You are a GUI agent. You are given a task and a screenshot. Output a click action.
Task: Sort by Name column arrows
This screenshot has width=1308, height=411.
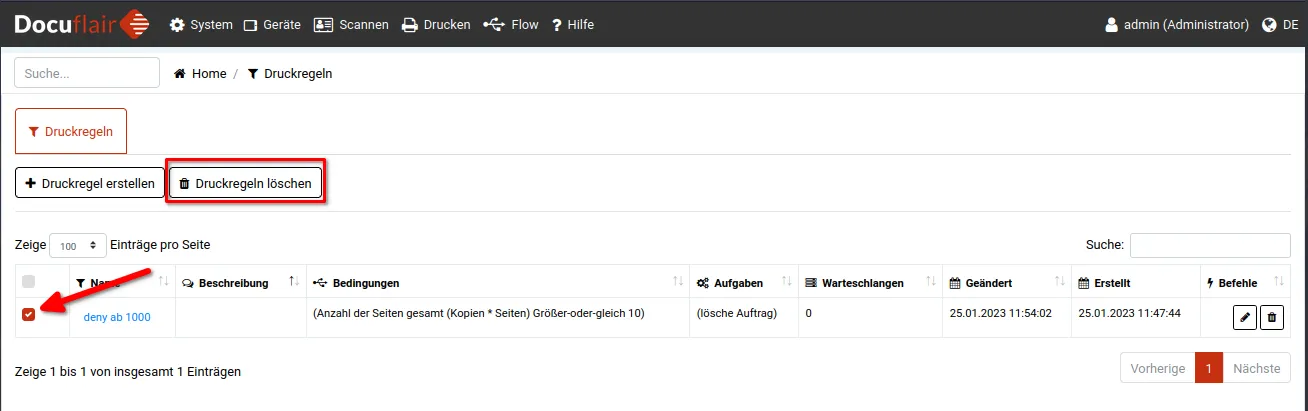(164, 282)
